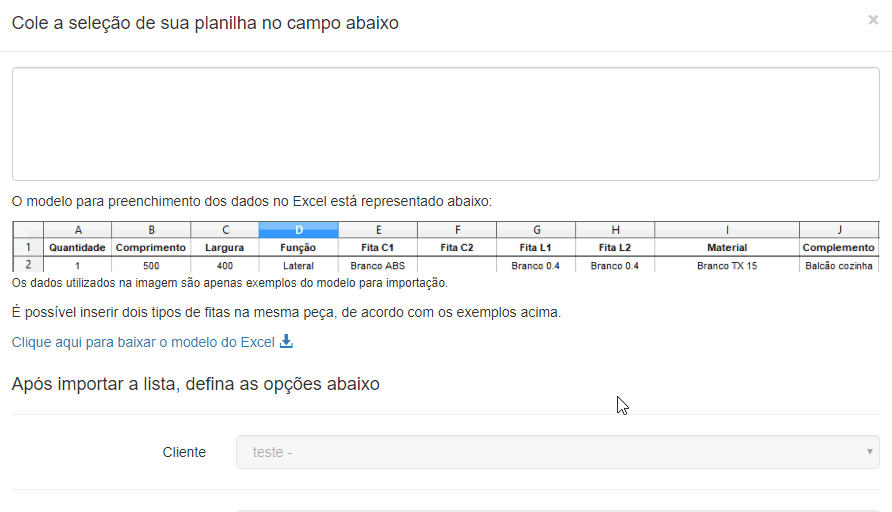Click the 'Função' header cell
892x512 pixels.
[x=298, y=247]
